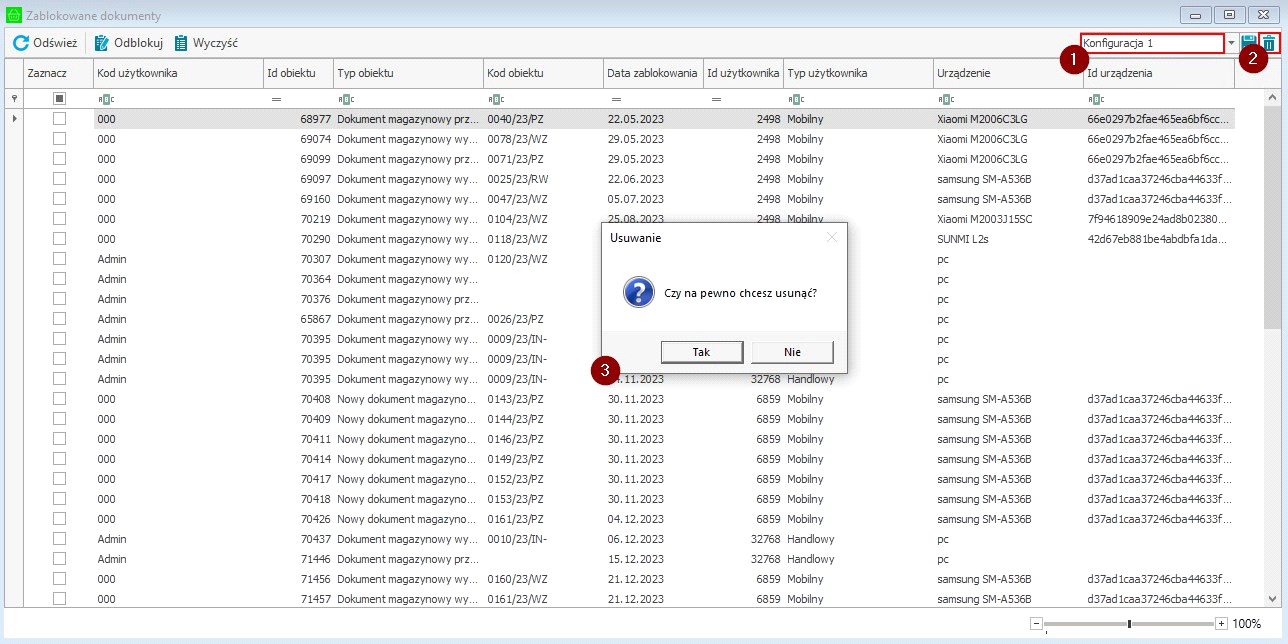
Task: Check the box for row 0118/23/WZ
Action: pyautogui.click(x=59, y=238)
